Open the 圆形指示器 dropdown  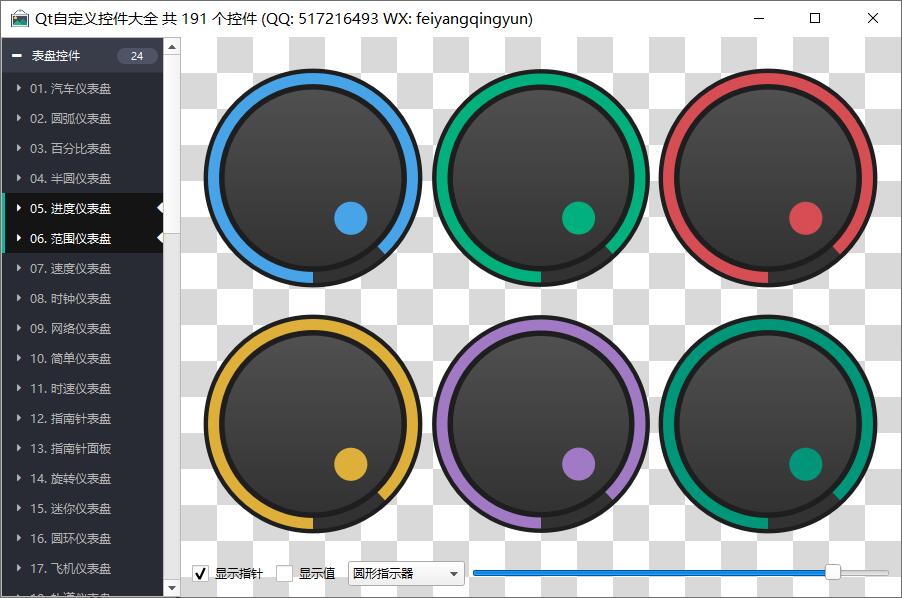click(406, 573)
